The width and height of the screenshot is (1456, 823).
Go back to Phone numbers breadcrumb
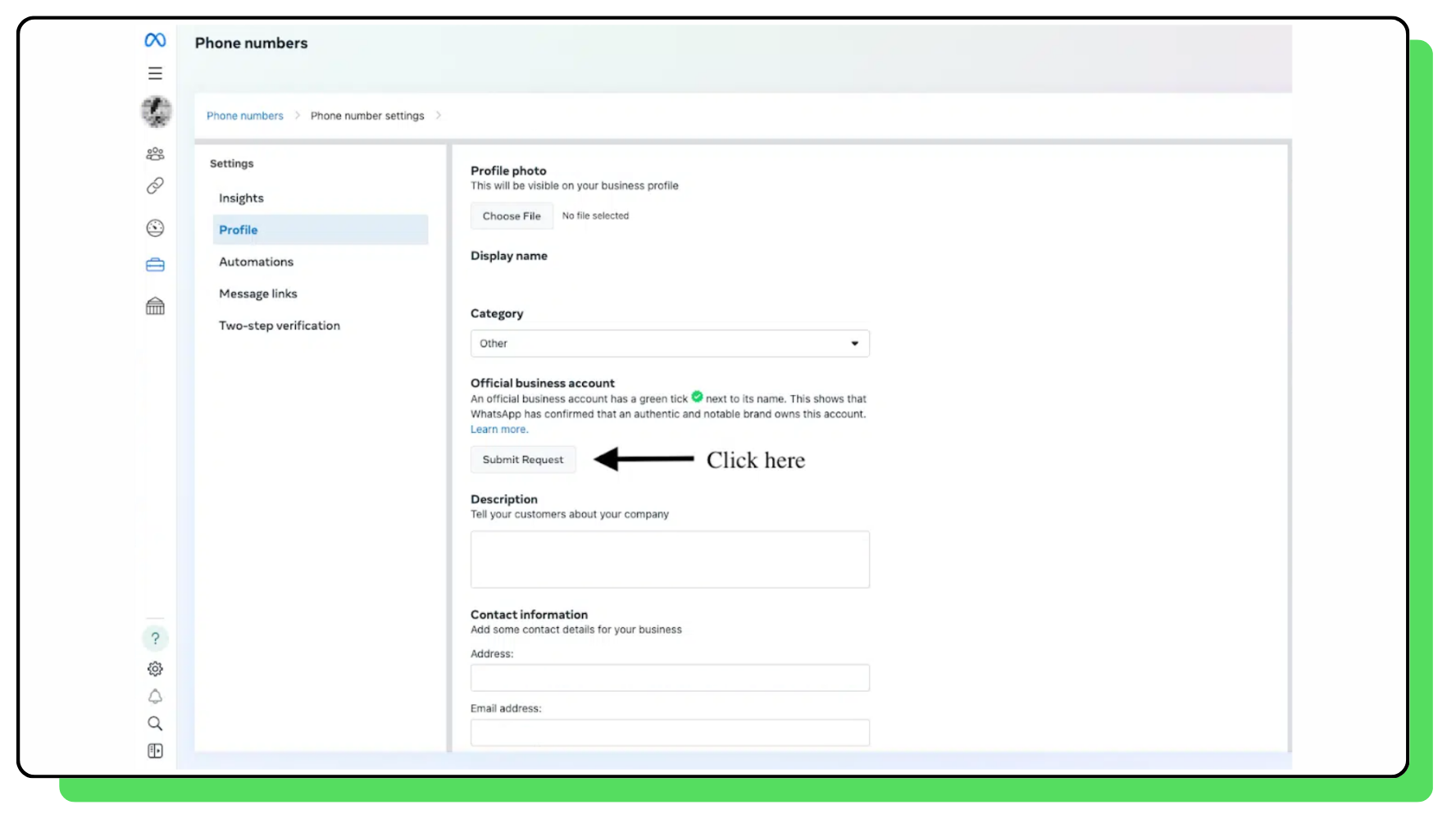pos(244,116)
